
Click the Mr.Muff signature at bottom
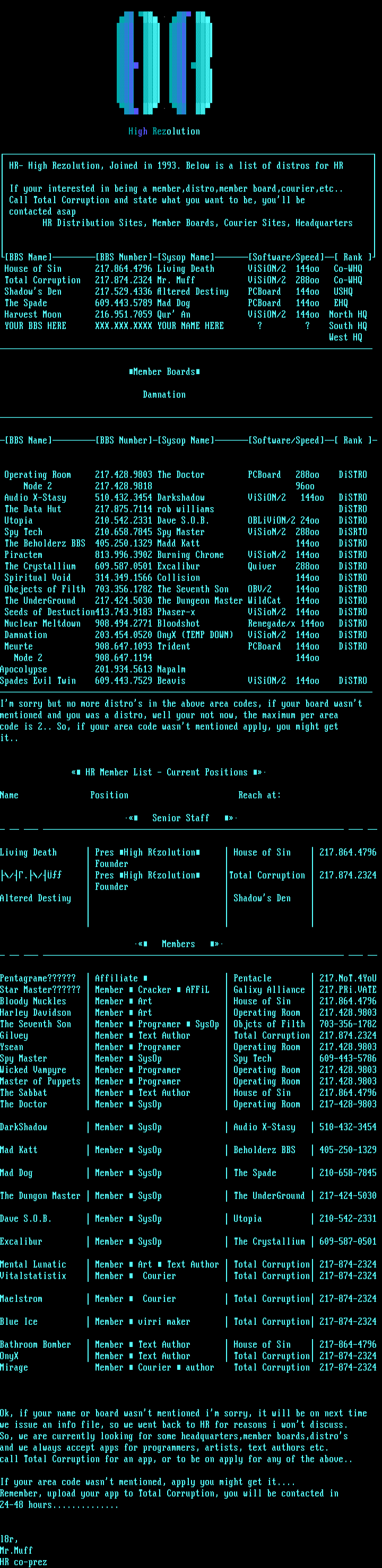click(16, 1551)
